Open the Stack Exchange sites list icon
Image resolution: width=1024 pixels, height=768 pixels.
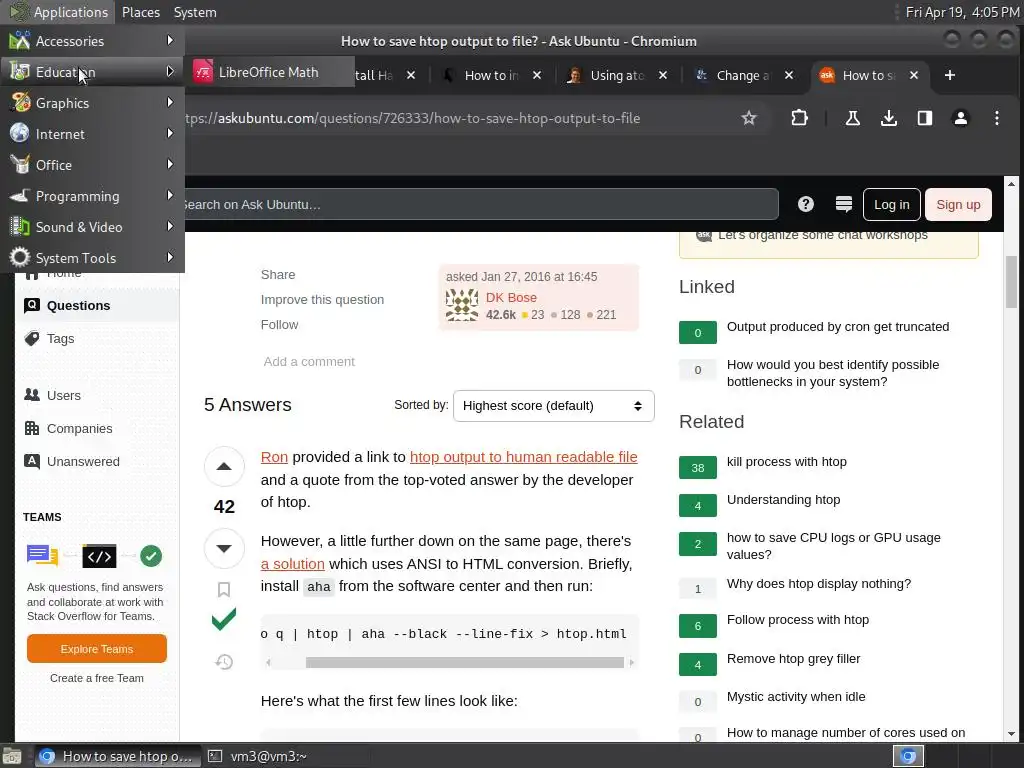click(844, 204)
